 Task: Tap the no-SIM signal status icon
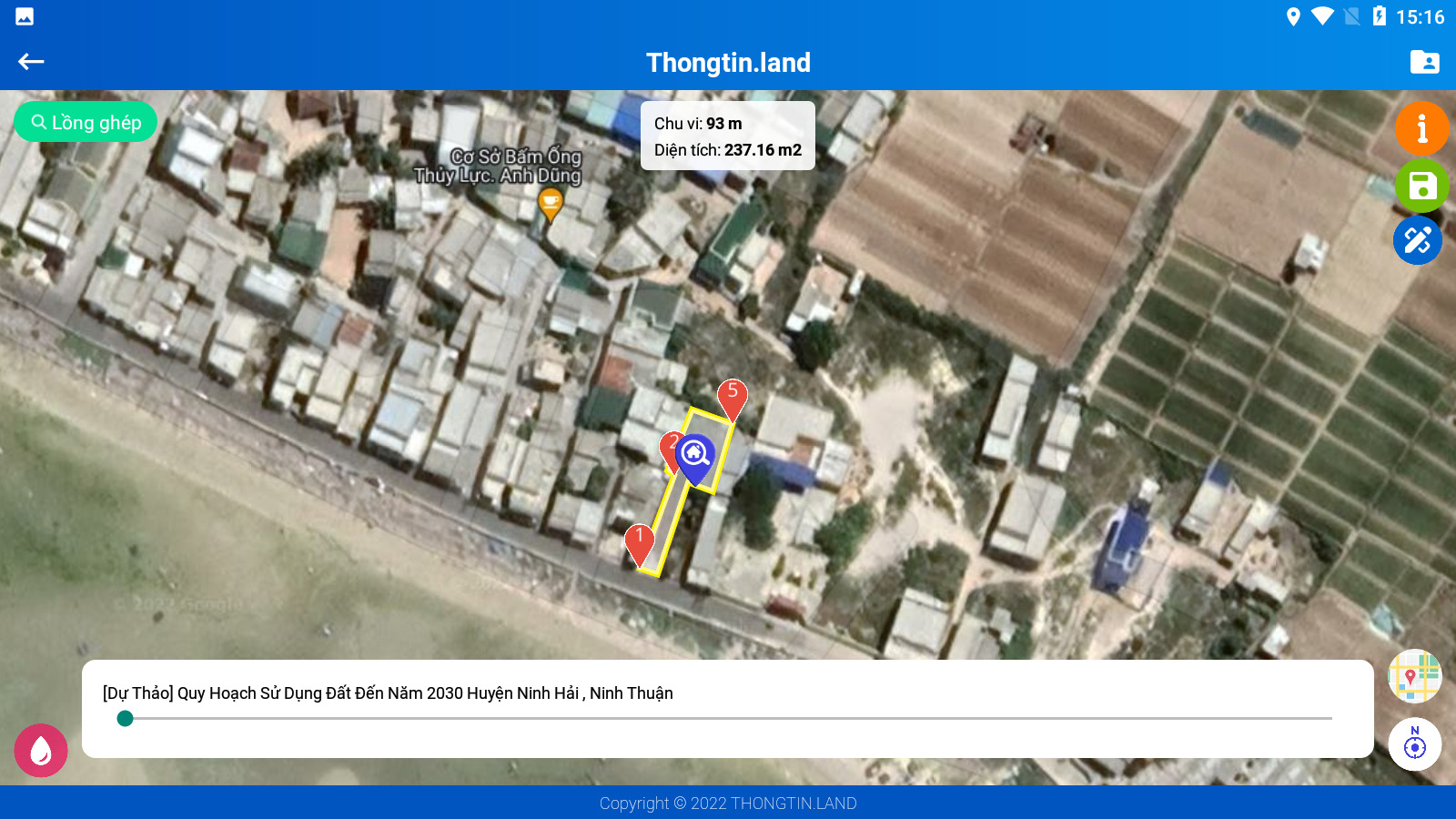pyautogui.click(x=1352, y=16)
